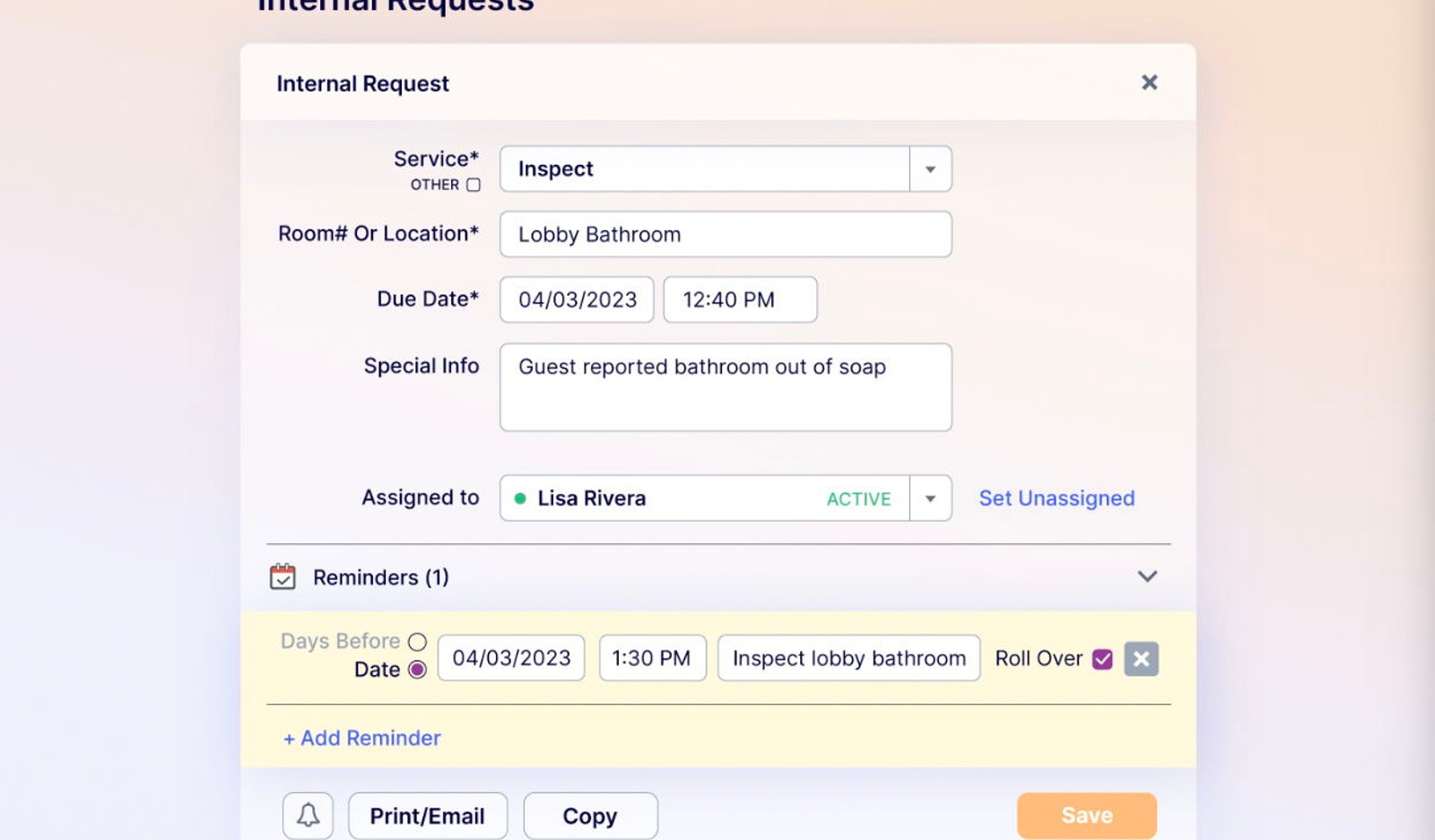Delete the reminder with the X icon

coord(1141,659)
